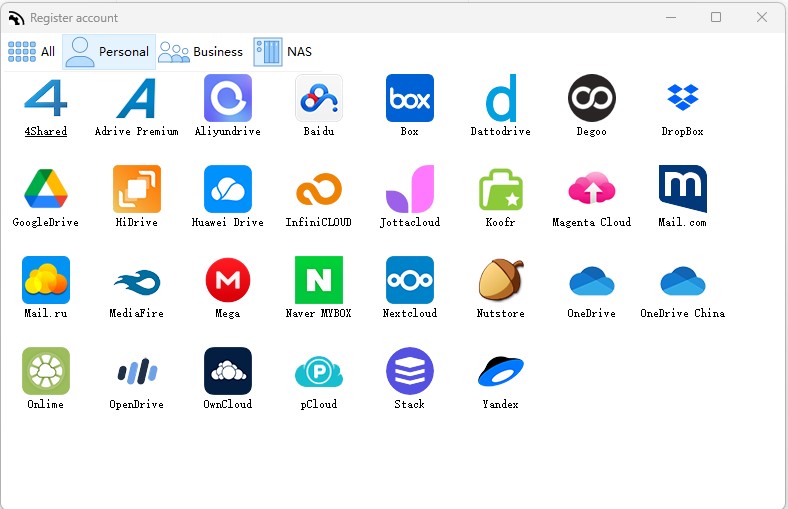This screenshot has width=788, height=509.
Task: Select the Onlime green icon
Action: [x=46, y=371]
